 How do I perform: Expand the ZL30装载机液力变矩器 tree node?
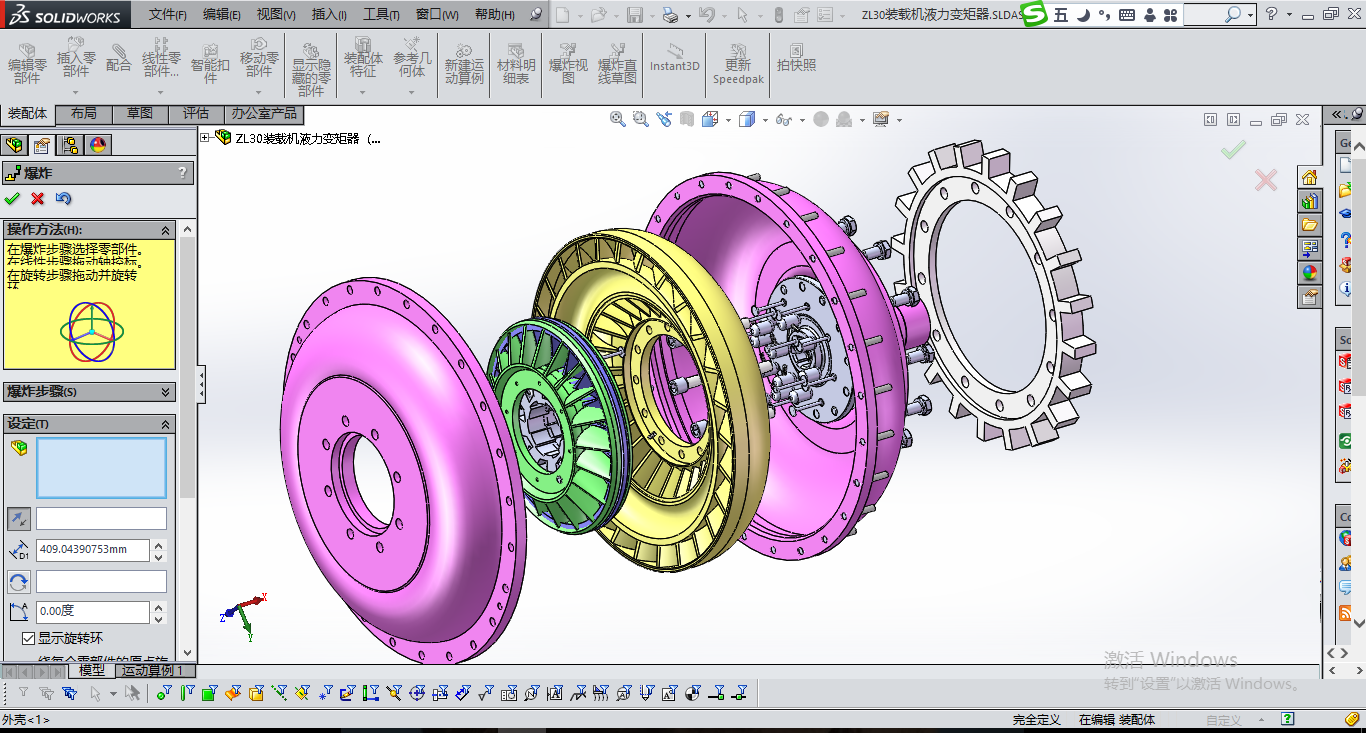(205, 138)
